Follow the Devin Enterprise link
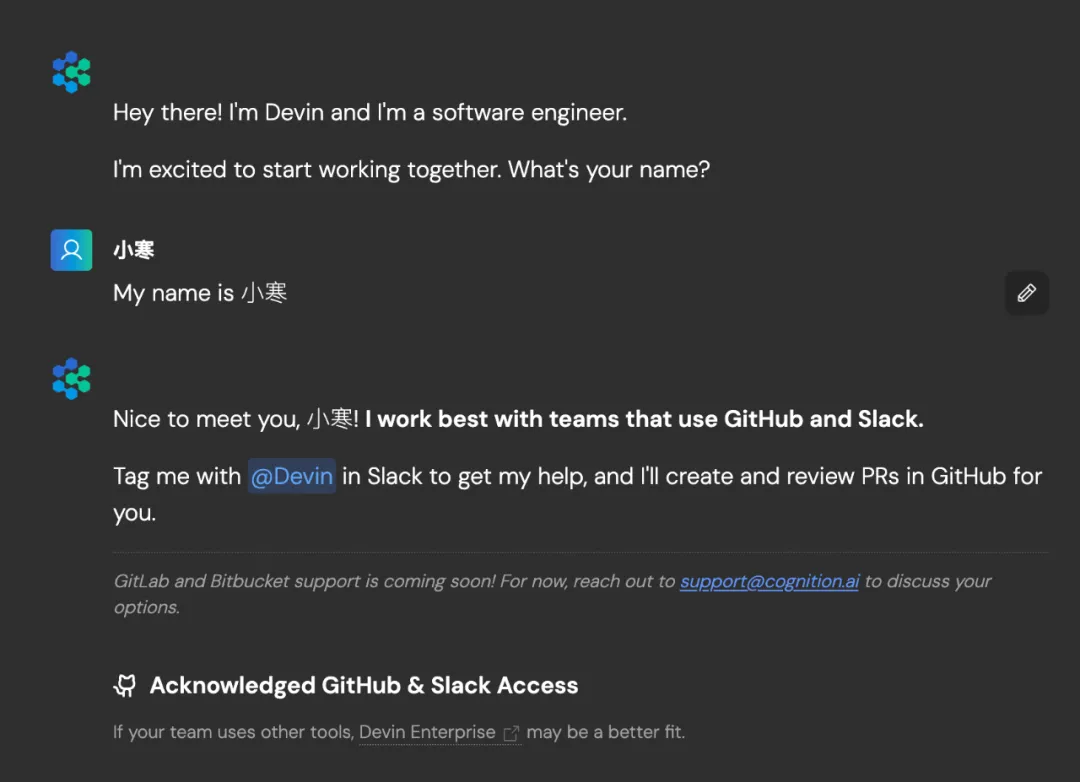The width and height of the screenshot is (1080, 782). (x=427, y=732)
